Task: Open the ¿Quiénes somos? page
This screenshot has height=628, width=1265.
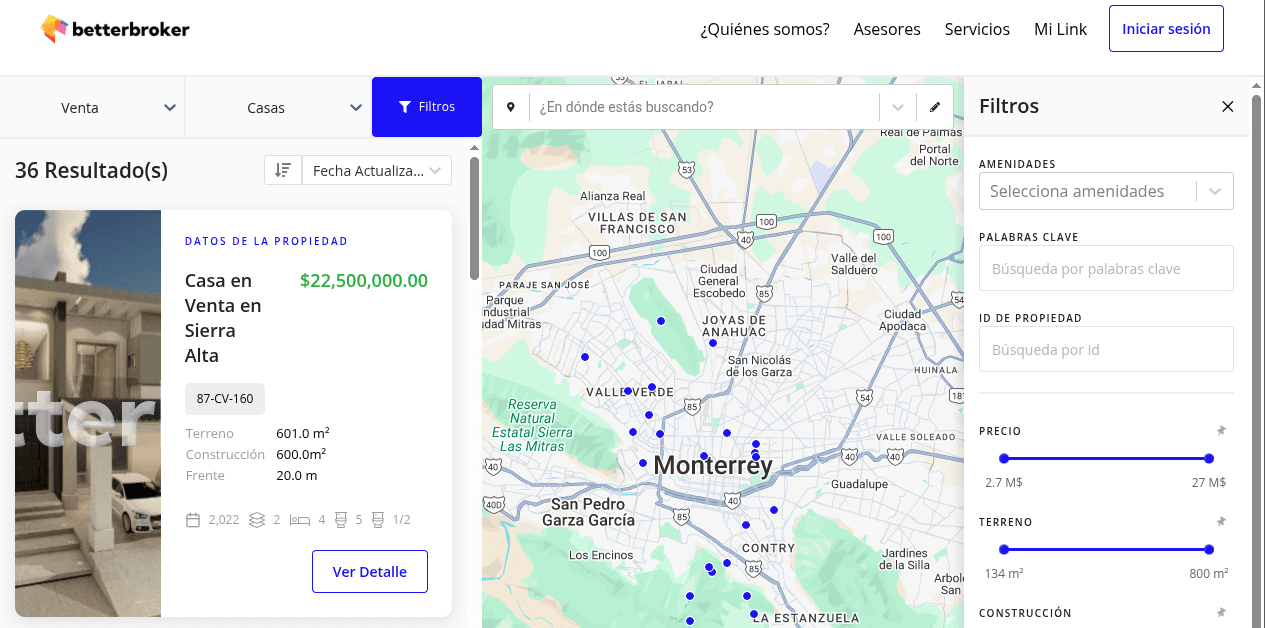Action: pos(765,29)
